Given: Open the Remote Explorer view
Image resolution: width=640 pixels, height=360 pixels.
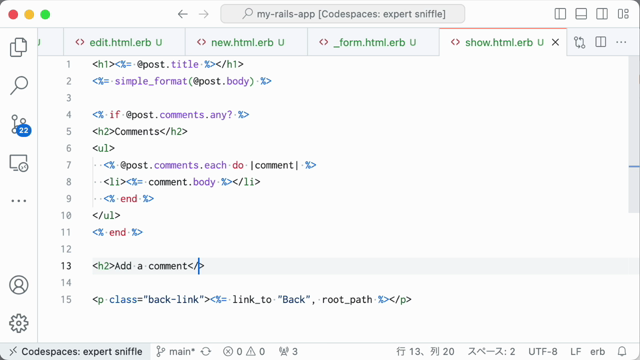Looking at the screenshot, I should click(x=18, y=163).
